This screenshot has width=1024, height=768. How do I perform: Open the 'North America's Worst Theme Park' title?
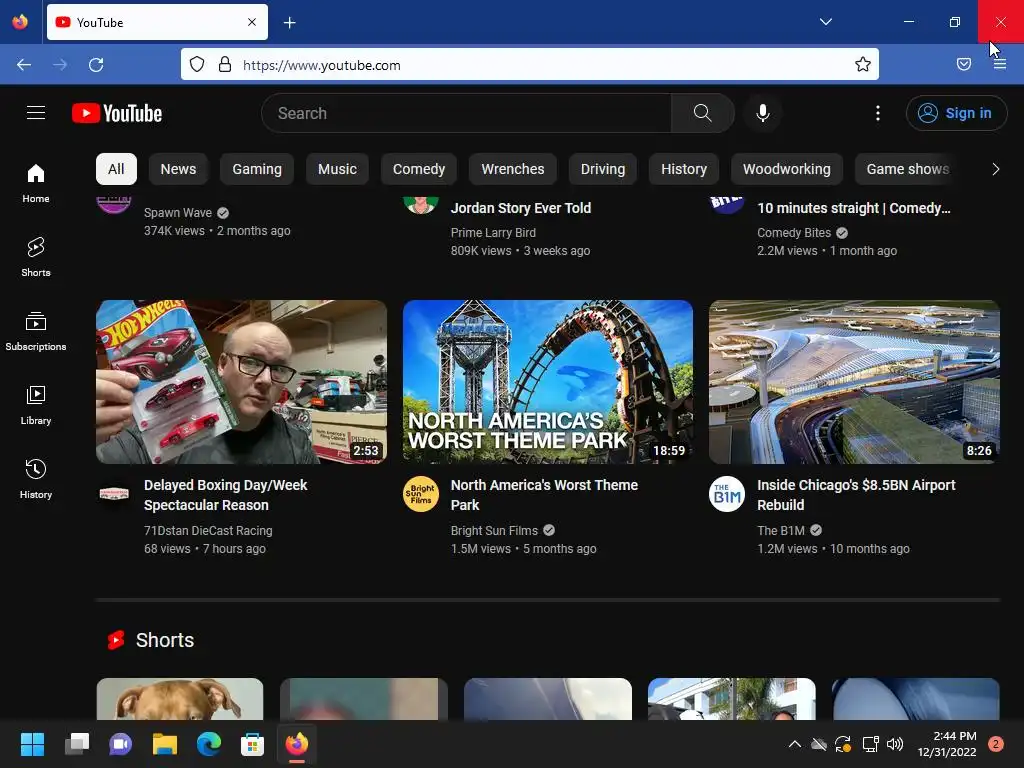tap(544, 495)
